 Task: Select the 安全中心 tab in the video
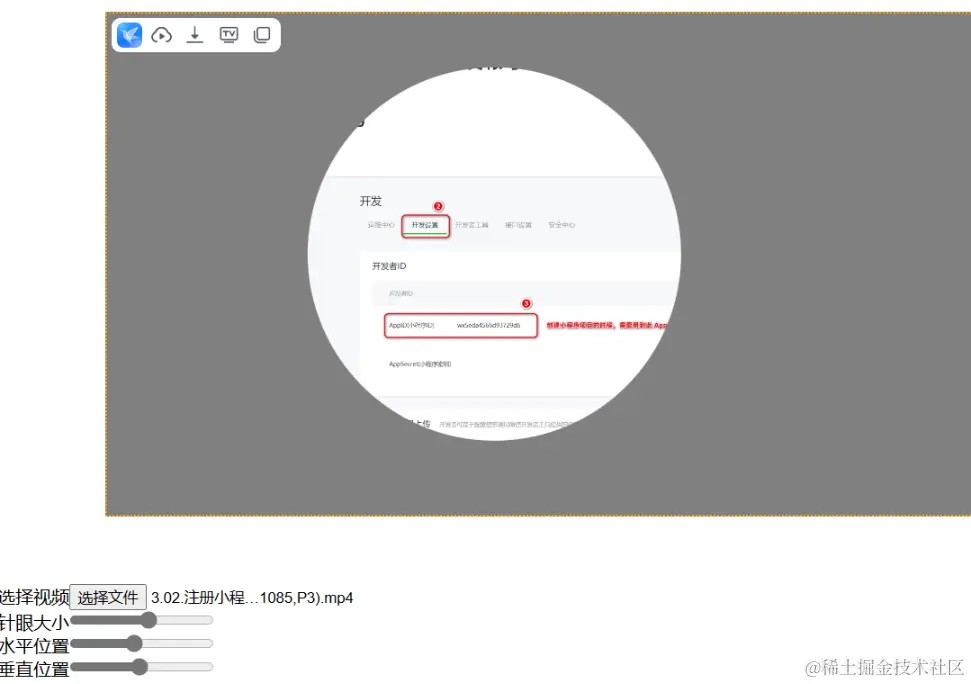click(562, 225)
